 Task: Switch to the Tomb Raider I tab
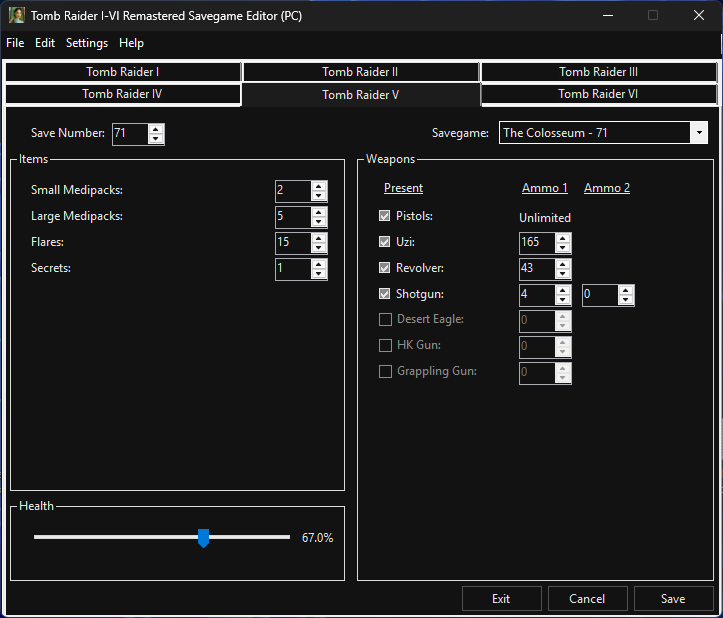123,72
